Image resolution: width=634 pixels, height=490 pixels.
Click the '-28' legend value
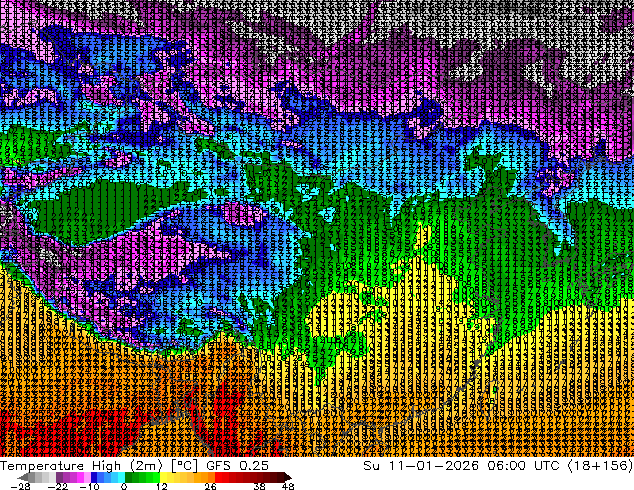pos(21,486)
